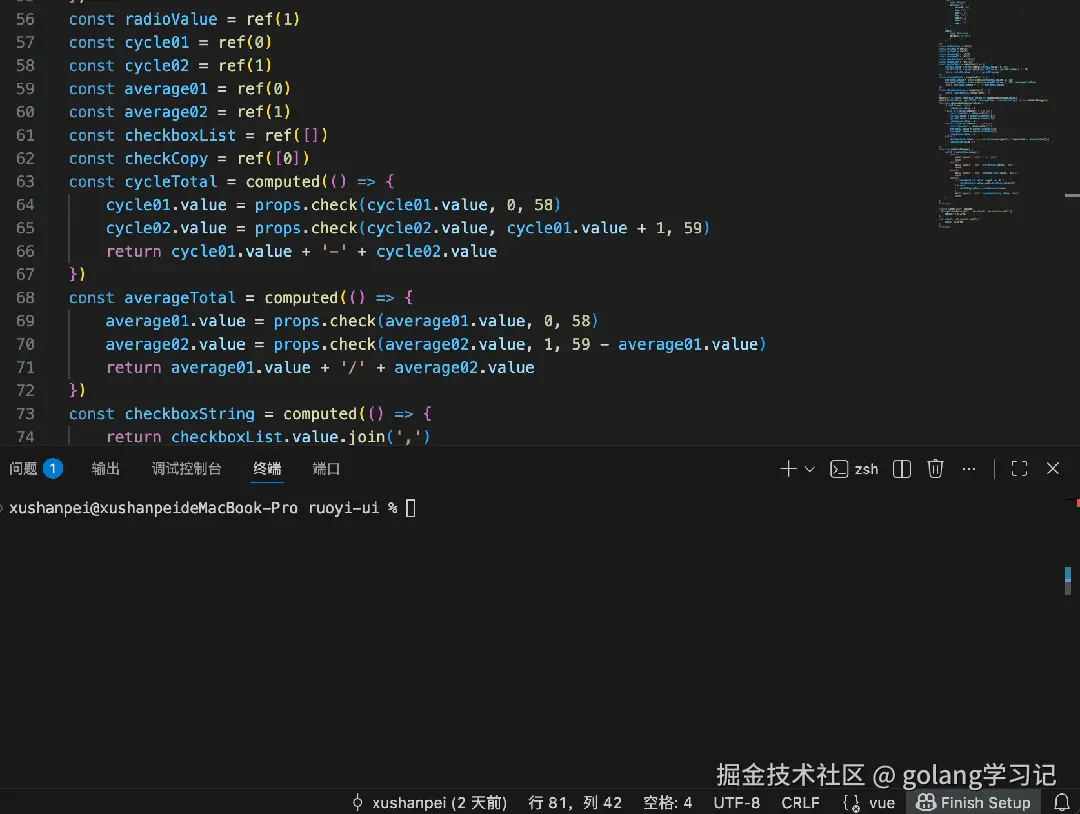This screenshot has height=814, width=1080.
Task: Click 'checkCopy' on line 62
Action: (166, 158)
